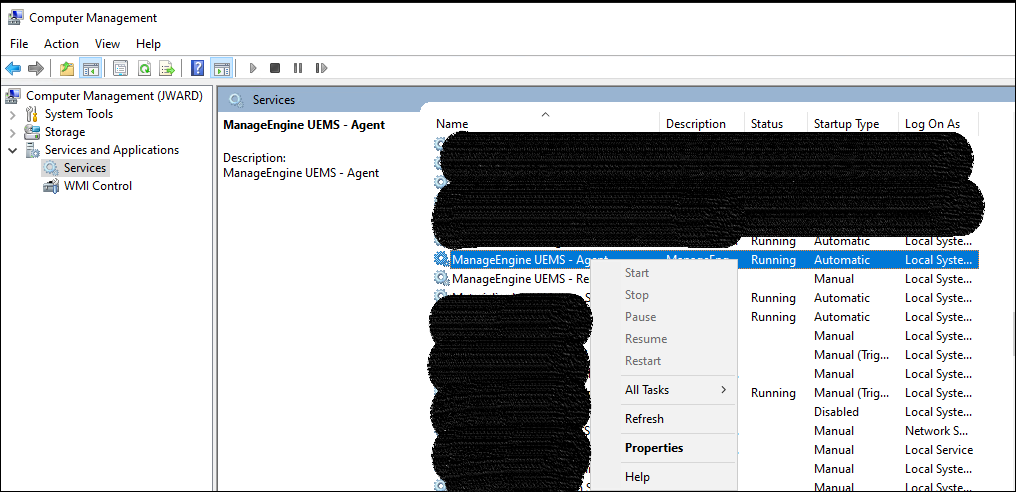Click Automatic startup type of highlighted Agent row

[x=842, y=260]
